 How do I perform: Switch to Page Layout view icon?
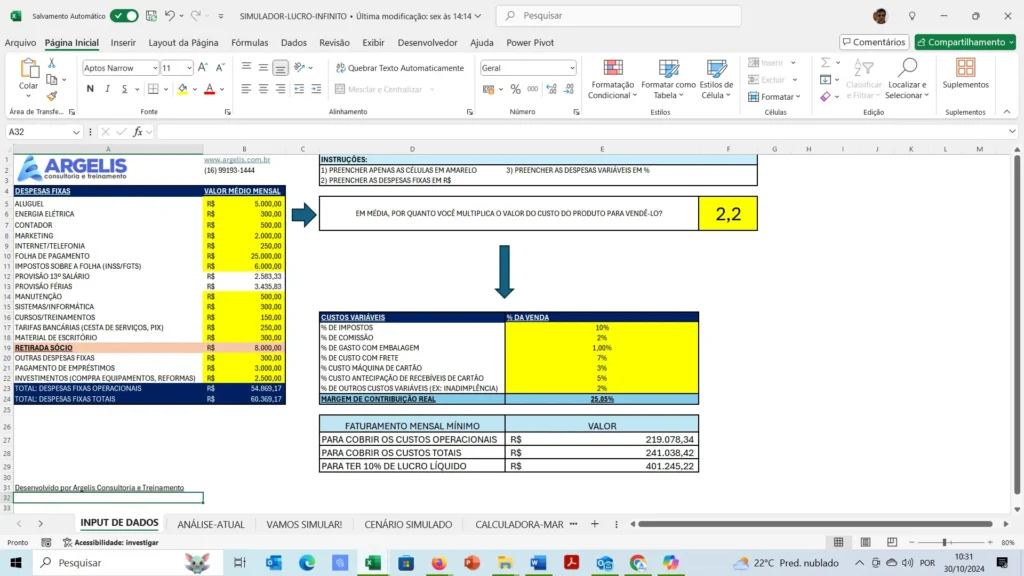click(865, 542)
